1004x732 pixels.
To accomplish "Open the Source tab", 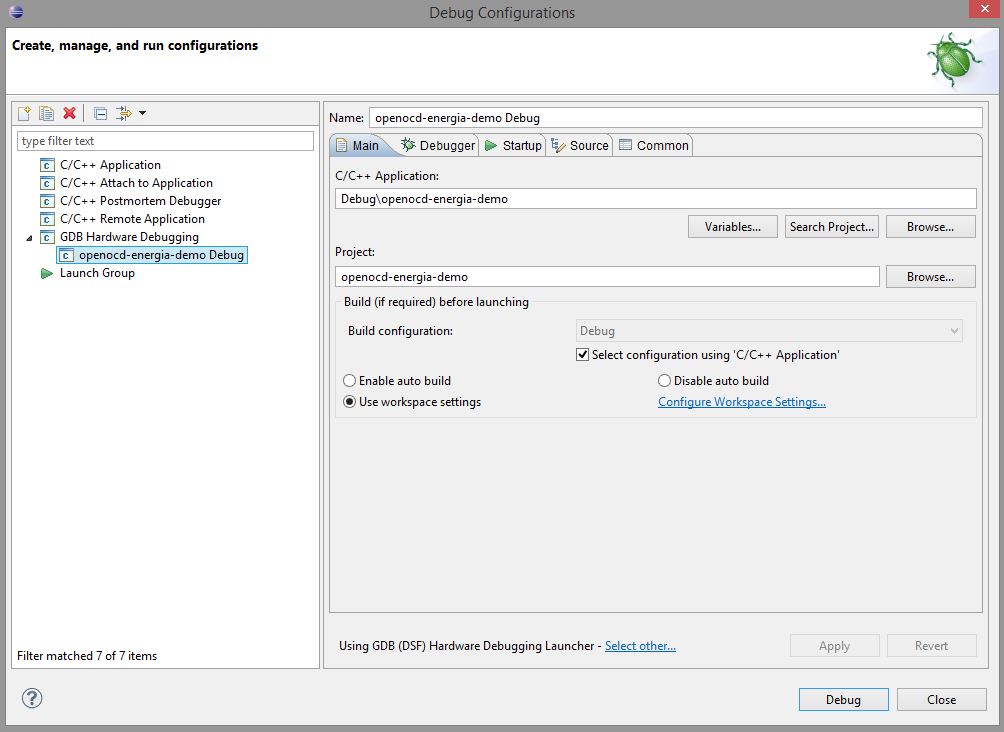I will click(579, 145).
